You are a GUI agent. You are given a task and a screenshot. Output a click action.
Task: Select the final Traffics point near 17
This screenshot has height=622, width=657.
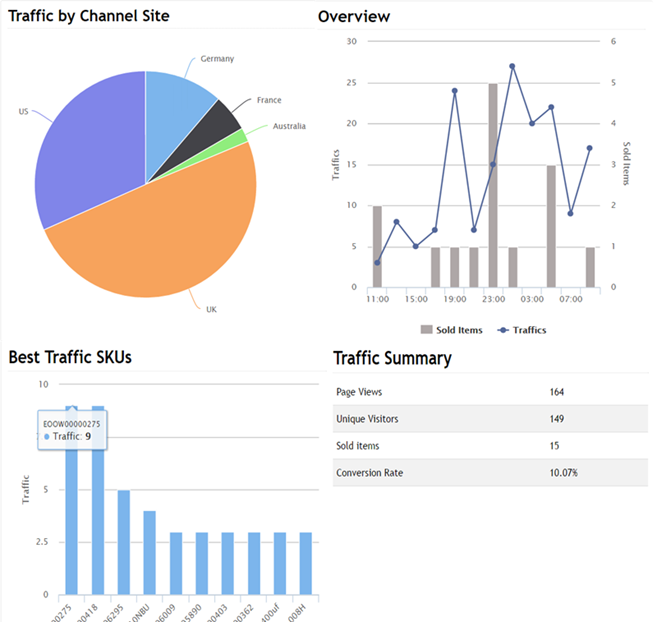[x=590, y=148]
